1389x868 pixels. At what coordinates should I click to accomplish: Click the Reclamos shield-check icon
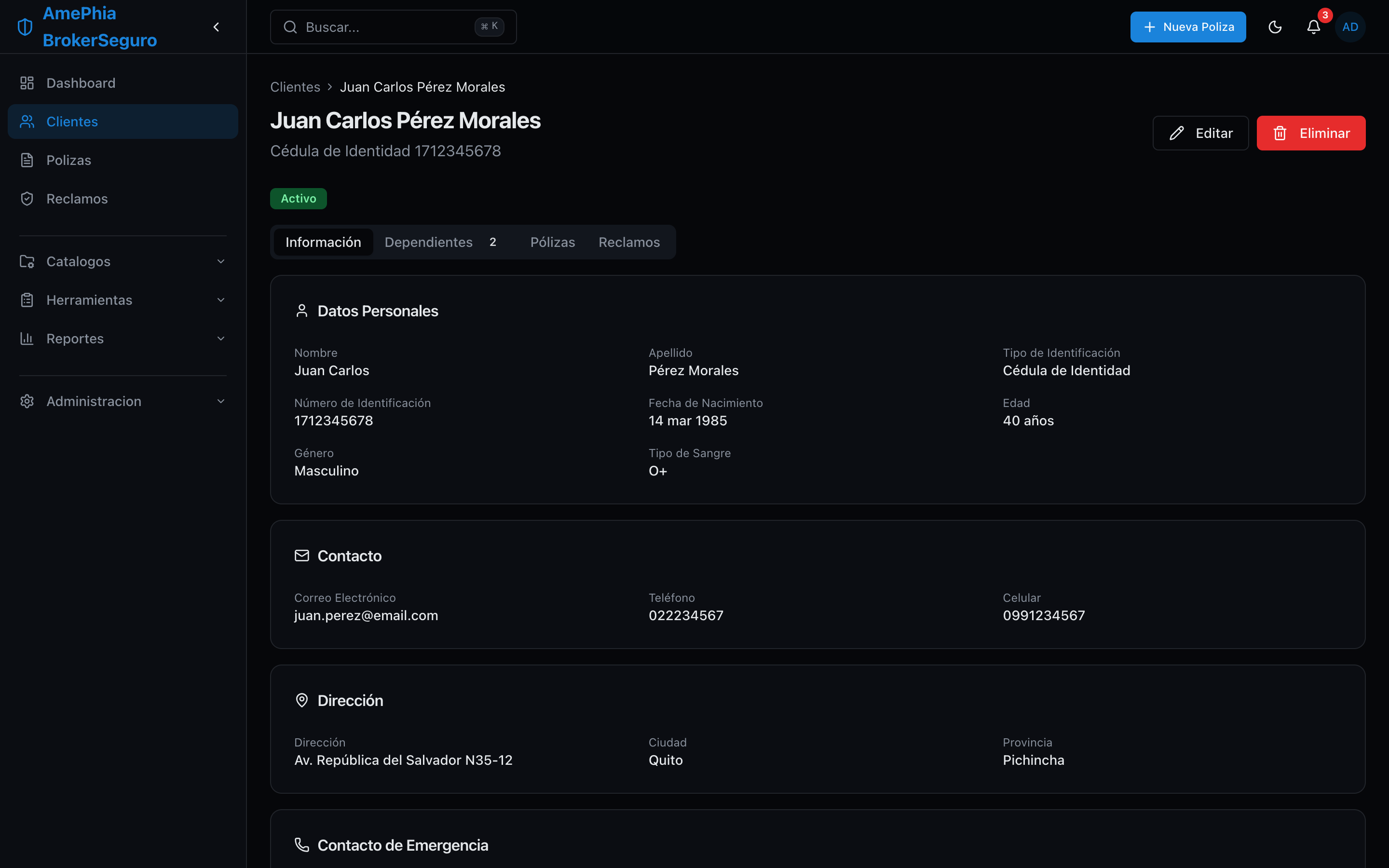[27, 199]
